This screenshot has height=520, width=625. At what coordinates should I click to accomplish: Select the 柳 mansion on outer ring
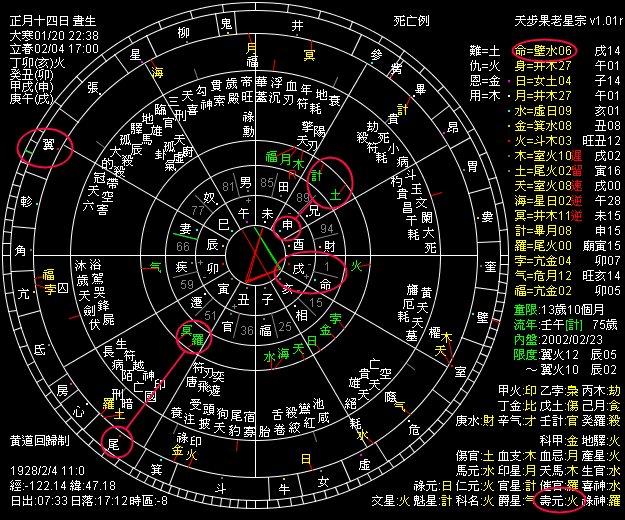[181, 34]
